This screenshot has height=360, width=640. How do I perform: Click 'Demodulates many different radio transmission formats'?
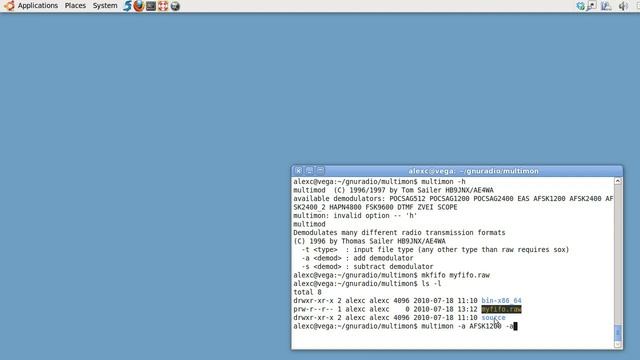399,233
